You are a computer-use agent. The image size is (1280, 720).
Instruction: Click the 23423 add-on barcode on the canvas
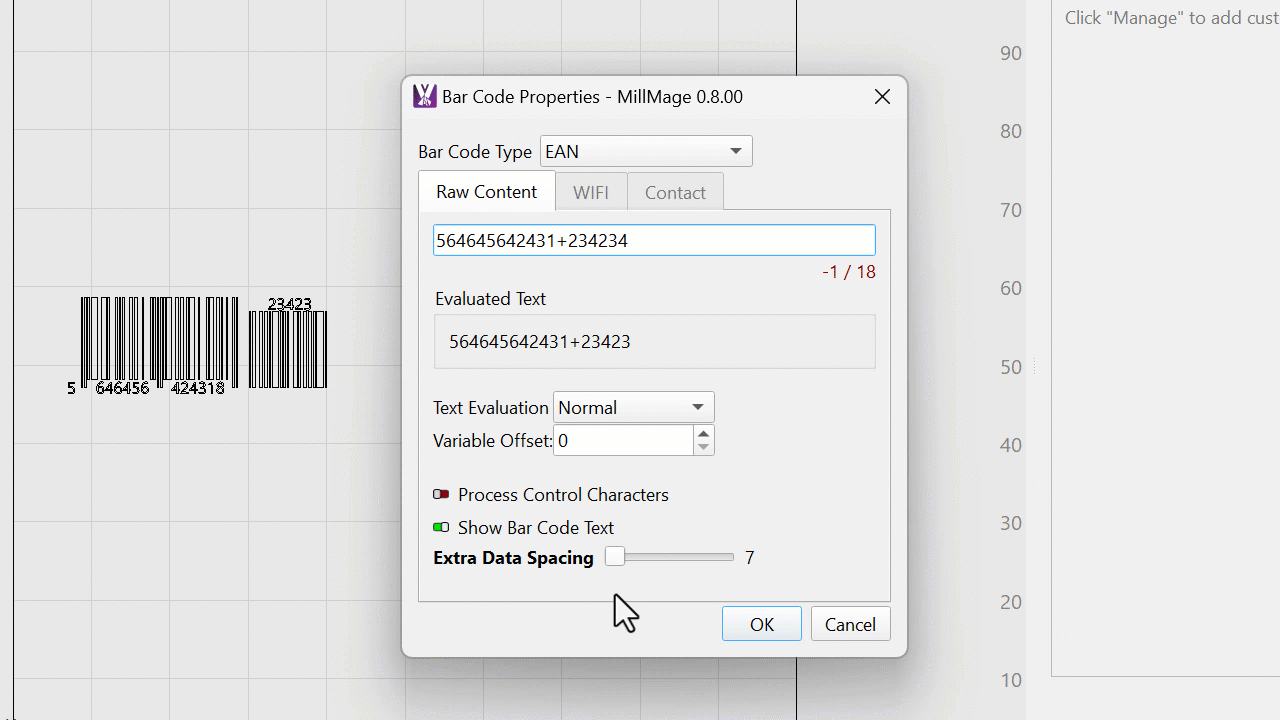[x=288, y=348]
